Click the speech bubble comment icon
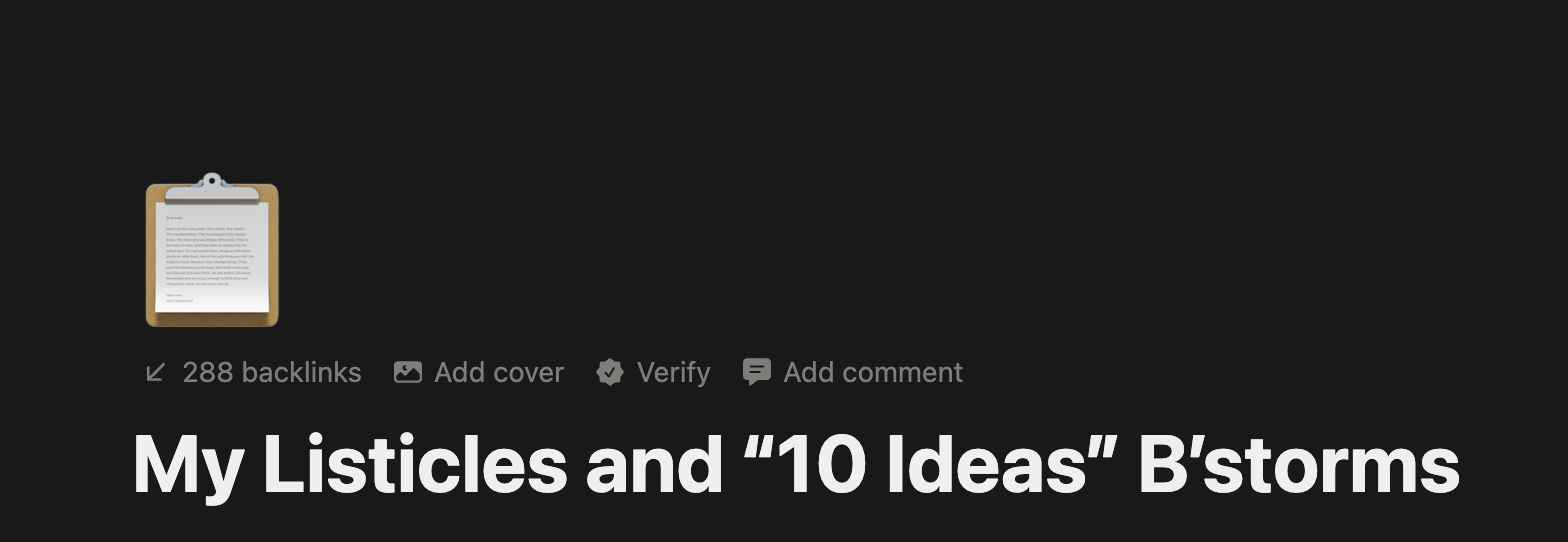This screenshot has width=1568, height=542. coord(757,373)
